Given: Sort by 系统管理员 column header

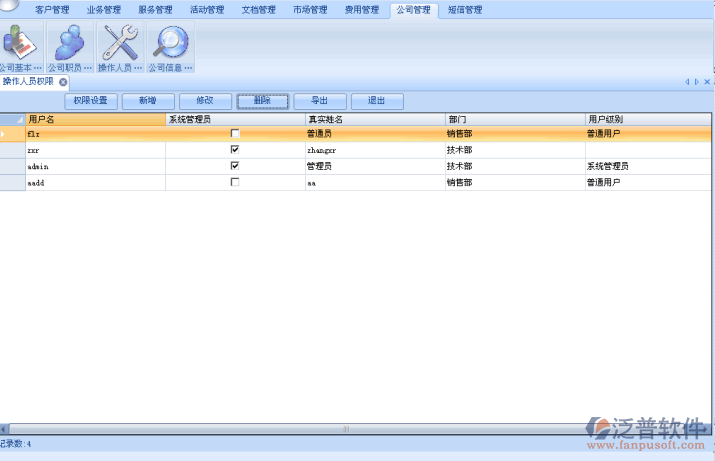Looking at the screenshot, I should (235, 119).
